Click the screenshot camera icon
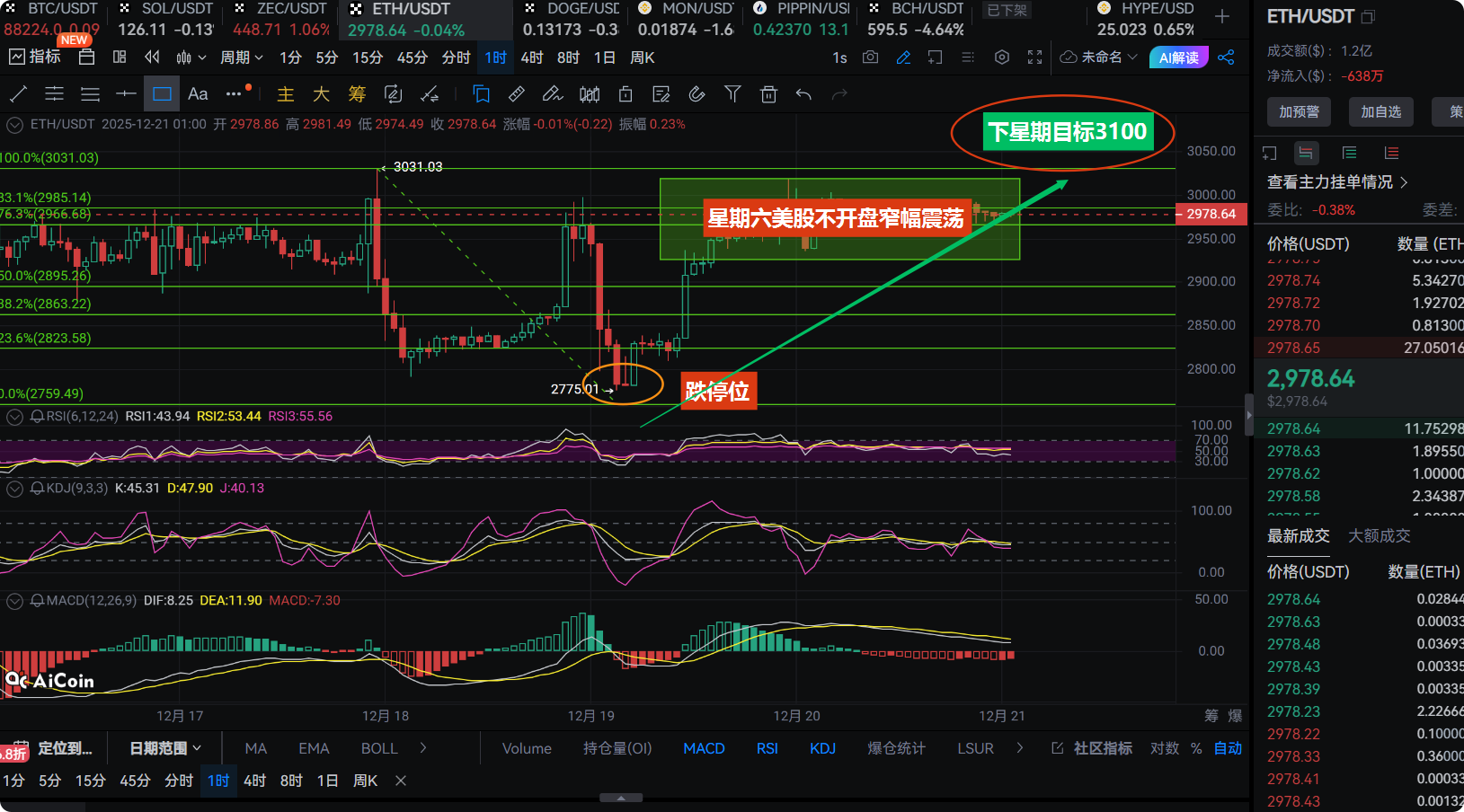The width and height of the screenshot is (1464, 812). click(x=870, y=57)
